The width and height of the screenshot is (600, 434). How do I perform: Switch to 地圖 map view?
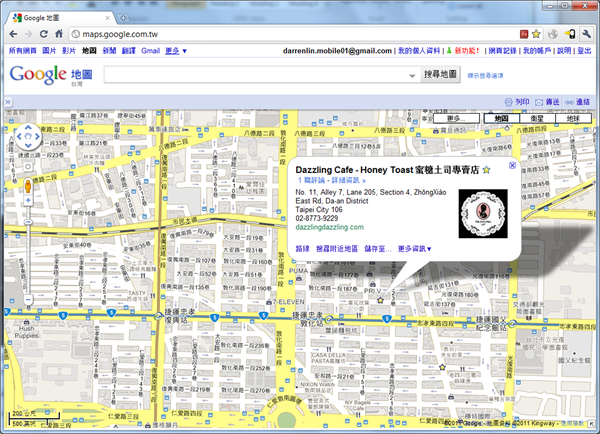tap(501, 119)
